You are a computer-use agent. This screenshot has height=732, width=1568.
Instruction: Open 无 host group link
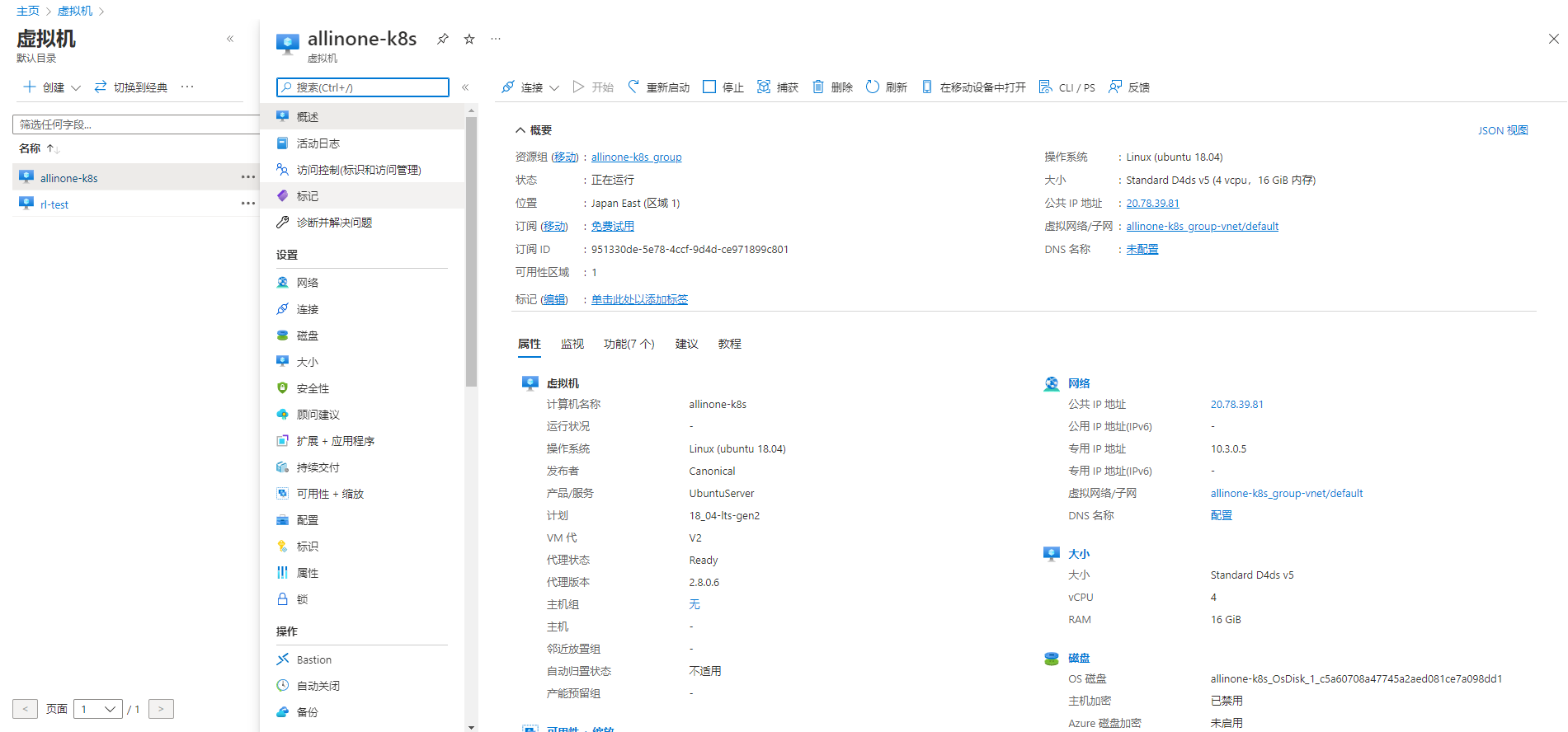click(x=695, y=604)
